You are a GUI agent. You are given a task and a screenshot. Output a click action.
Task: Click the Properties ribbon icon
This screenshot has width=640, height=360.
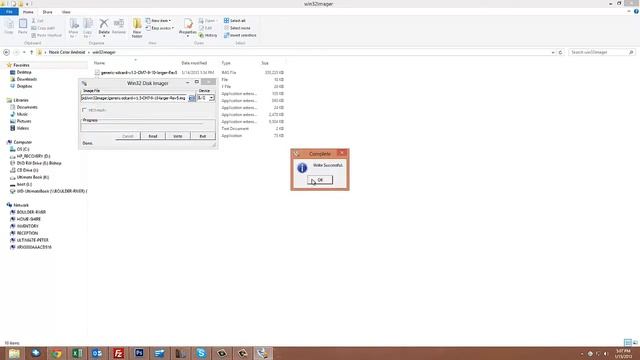188,27
